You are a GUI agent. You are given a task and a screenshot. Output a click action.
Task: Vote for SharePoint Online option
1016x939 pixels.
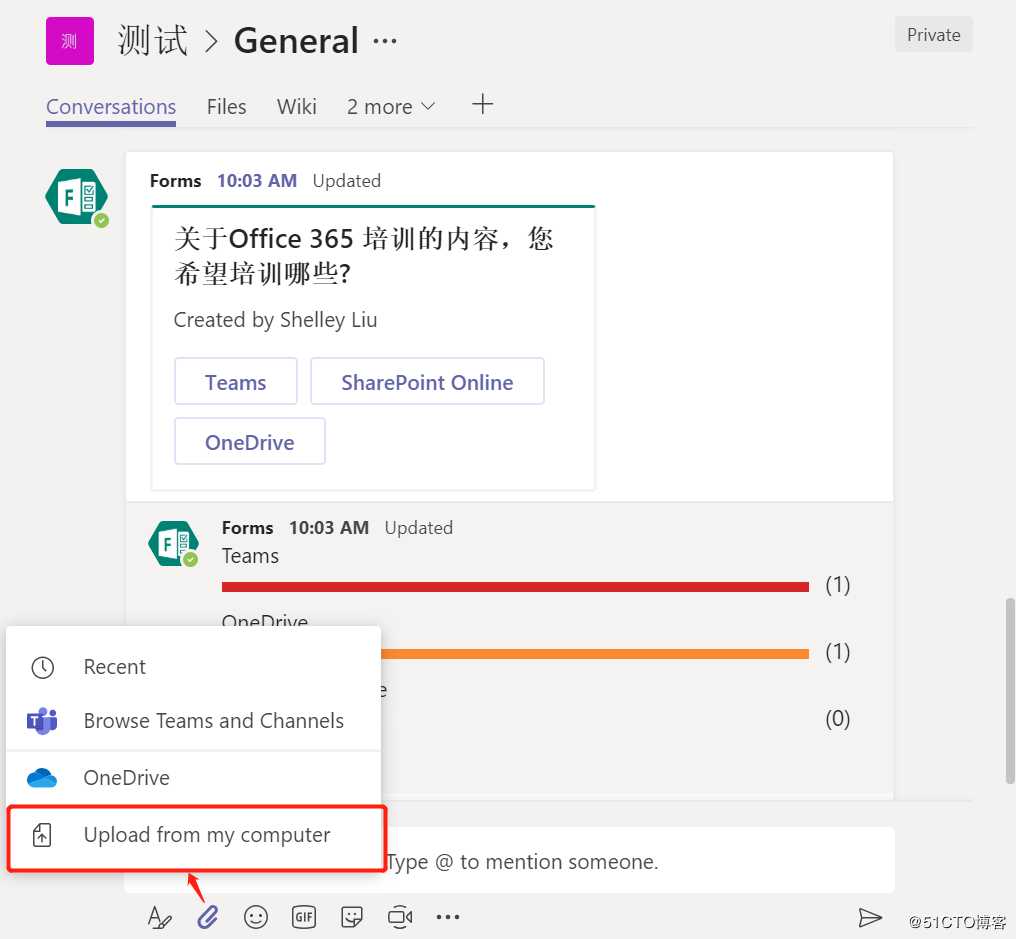click(427, 382)
